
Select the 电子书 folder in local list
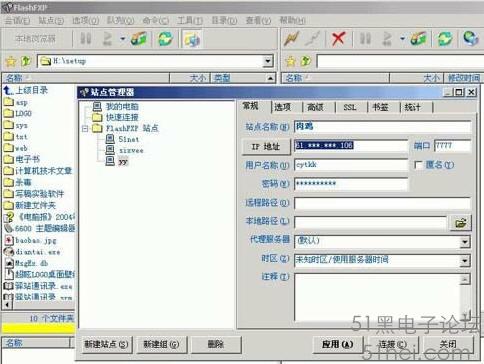pyautogui.click(x=27, y=159)
